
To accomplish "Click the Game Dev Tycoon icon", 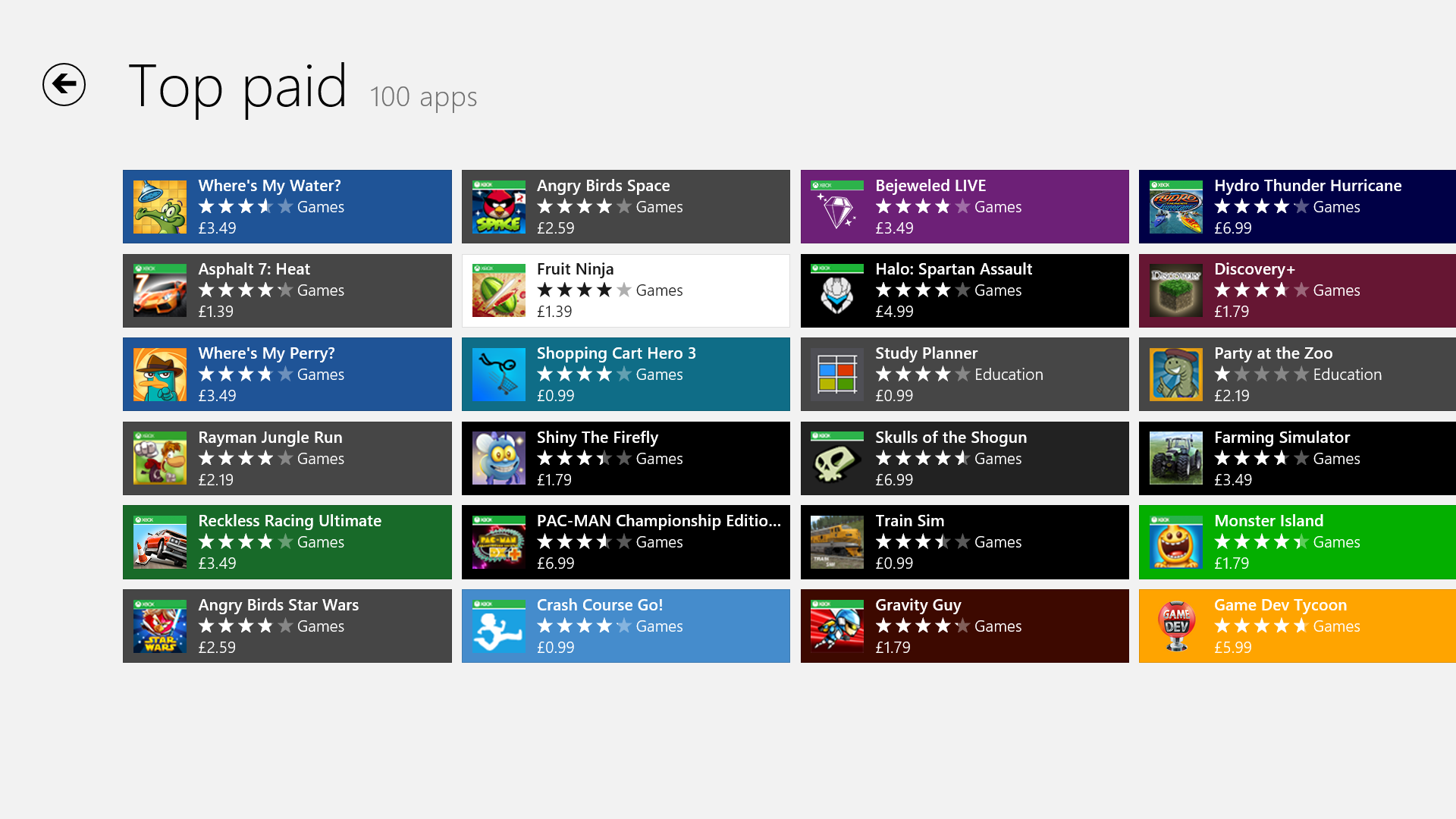I will 1176,626.
